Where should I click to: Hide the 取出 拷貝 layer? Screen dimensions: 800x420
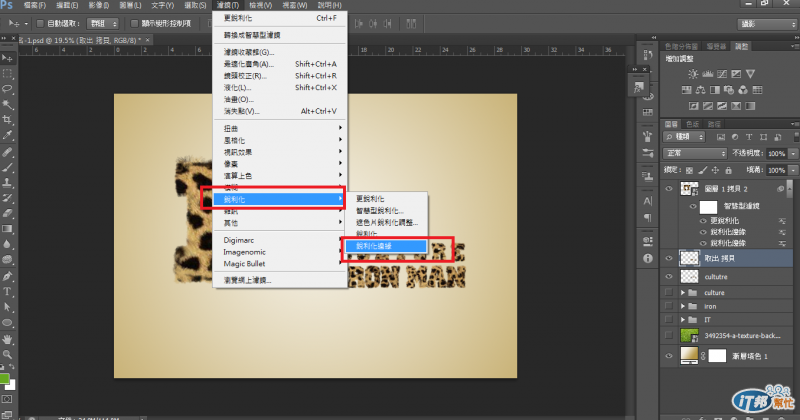(x=669, y=258)
